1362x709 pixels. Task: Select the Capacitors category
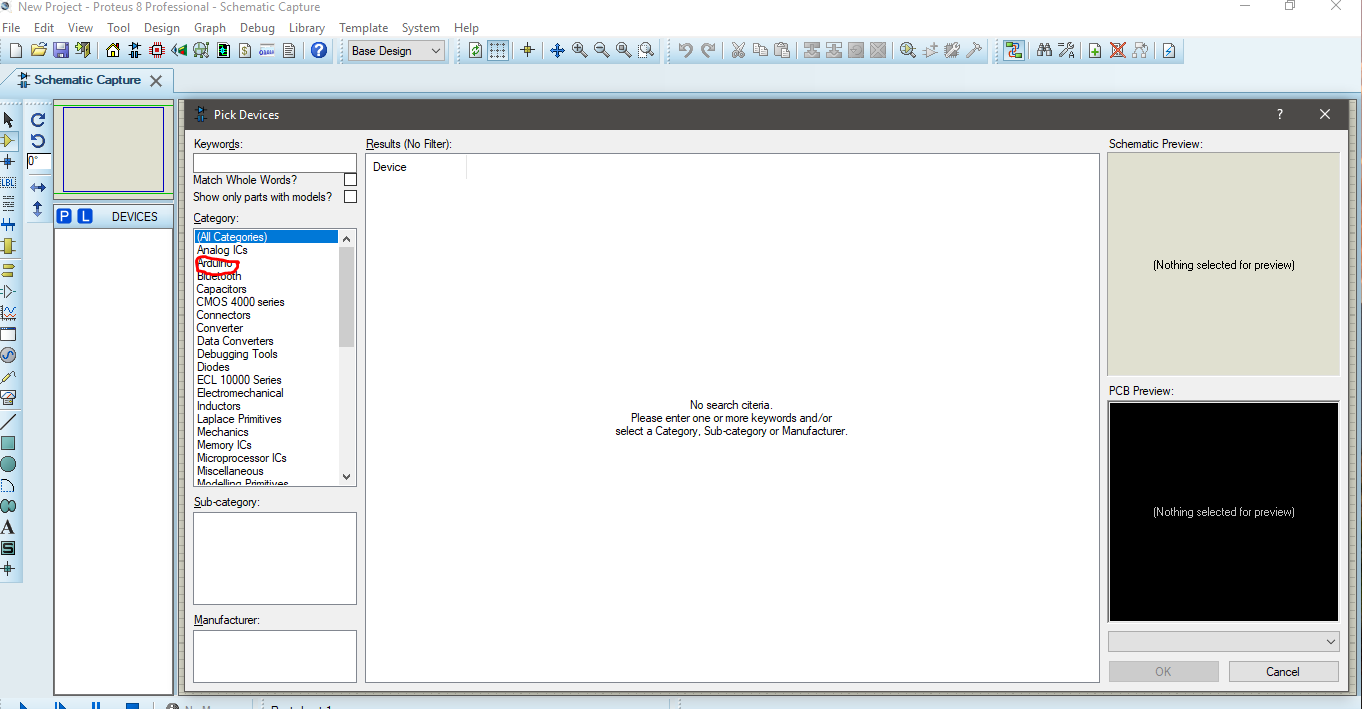(221, 289)
